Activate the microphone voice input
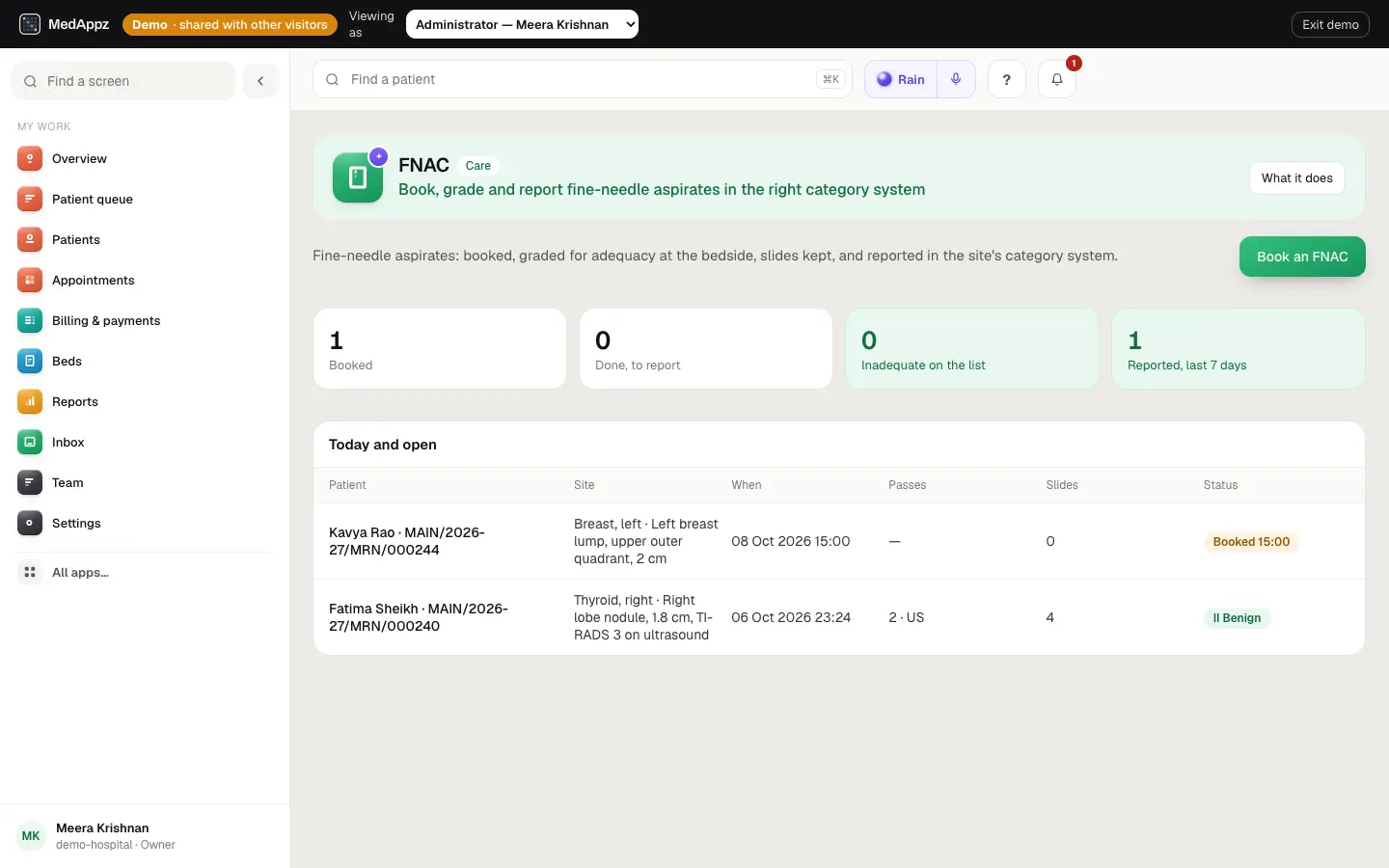The image size is (1389, 868). (956, 79)
